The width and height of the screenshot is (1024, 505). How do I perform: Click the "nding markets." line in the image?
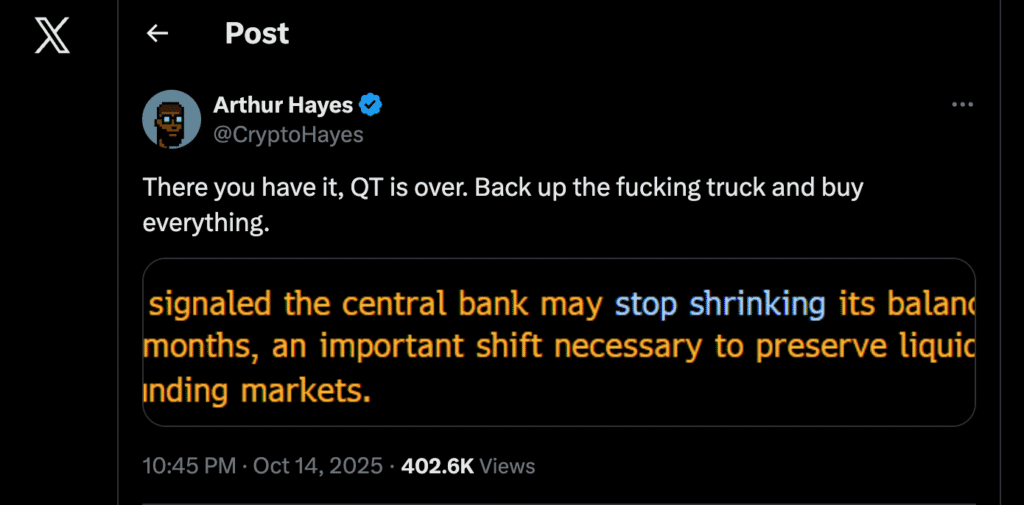coord(257,389)
